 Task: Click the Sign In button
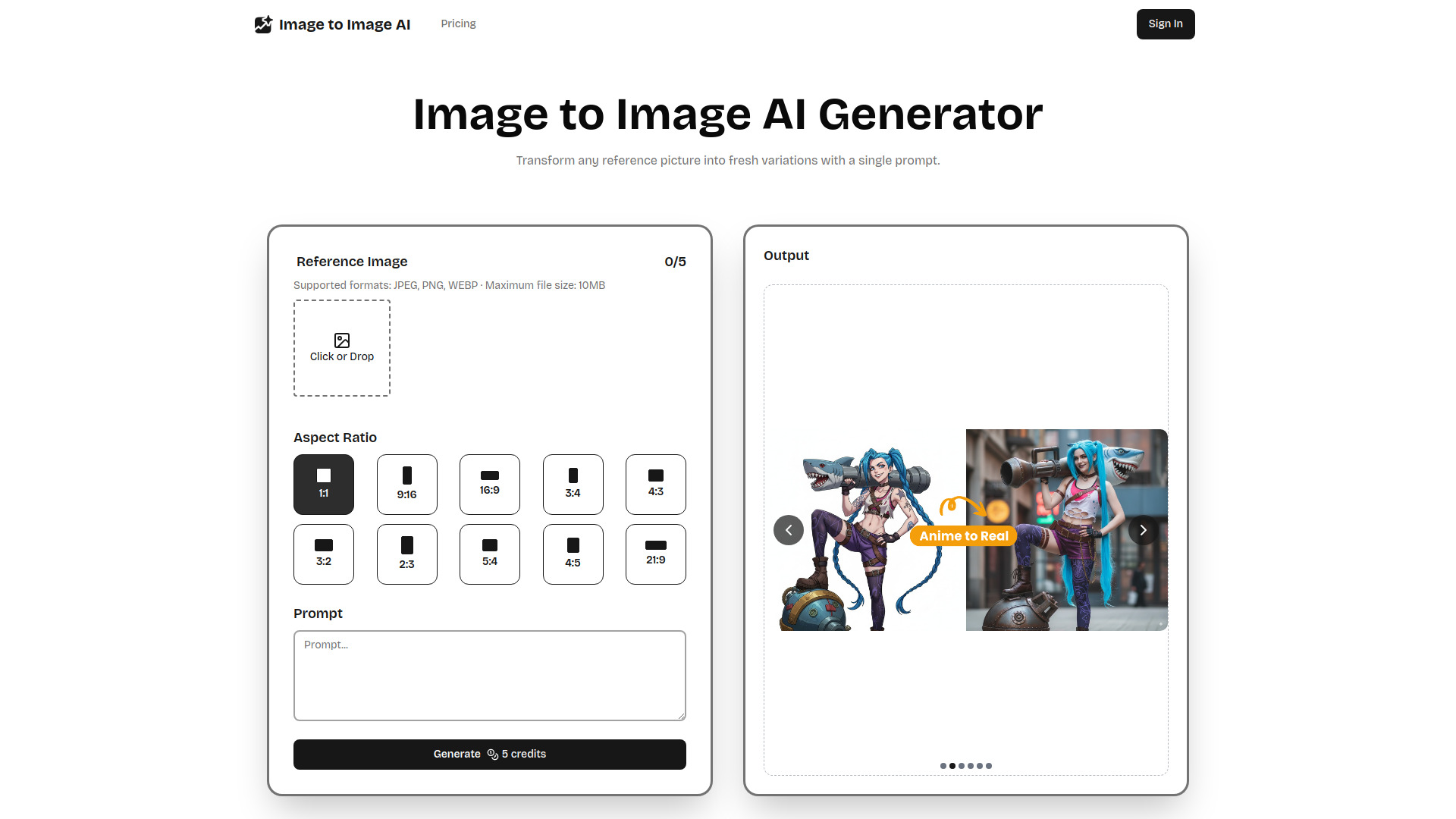click(x=1166, y=24)
